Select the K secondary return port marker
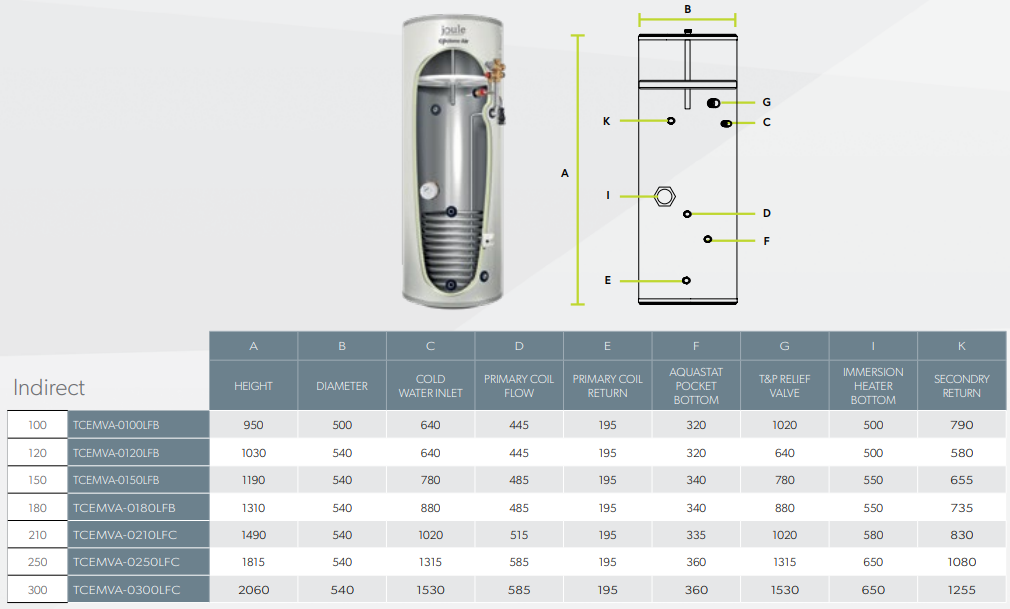The width and height of the screenshot is (1010, 609). [671, 121]
